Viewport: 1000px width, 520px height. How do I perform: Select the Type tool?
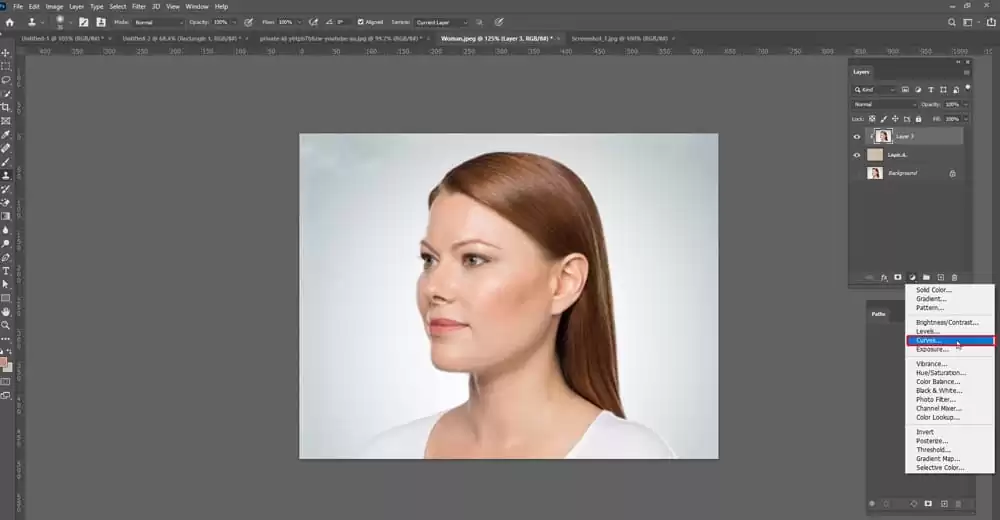coord(6,271)
